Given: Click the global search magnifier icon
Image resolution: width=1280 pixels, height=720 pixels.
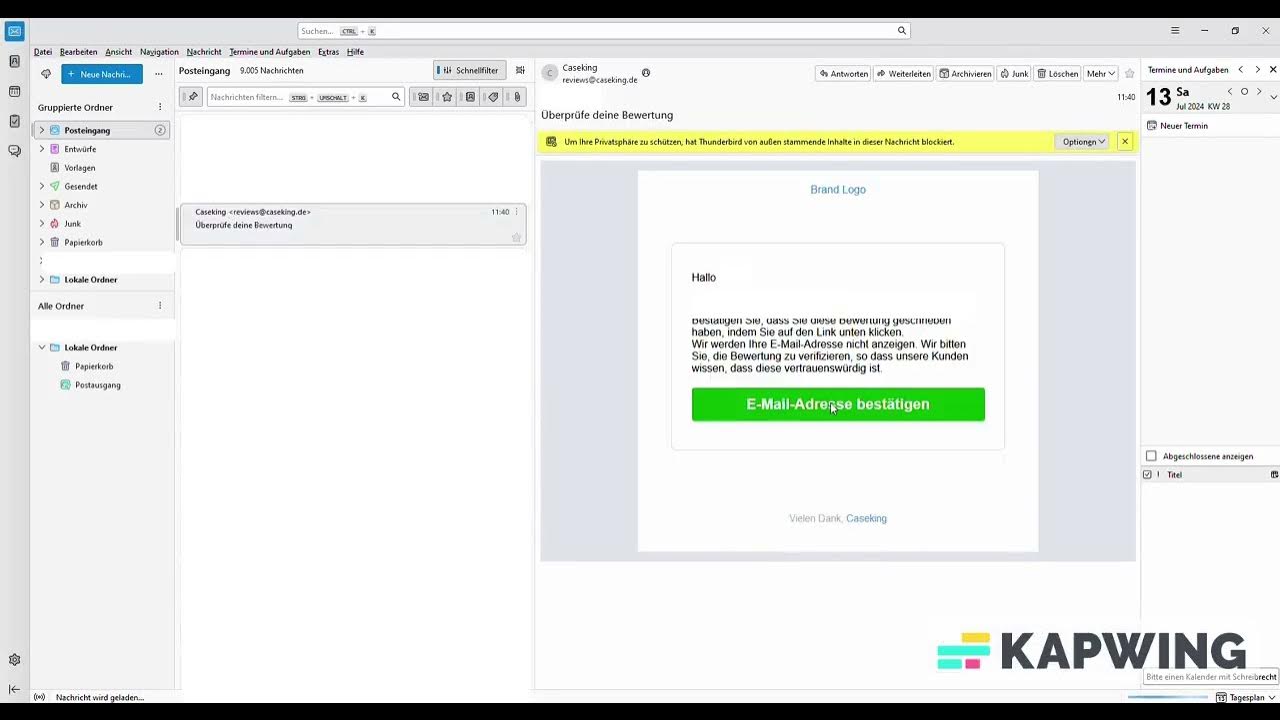Looking at the screenshot, I should point(901,31).
